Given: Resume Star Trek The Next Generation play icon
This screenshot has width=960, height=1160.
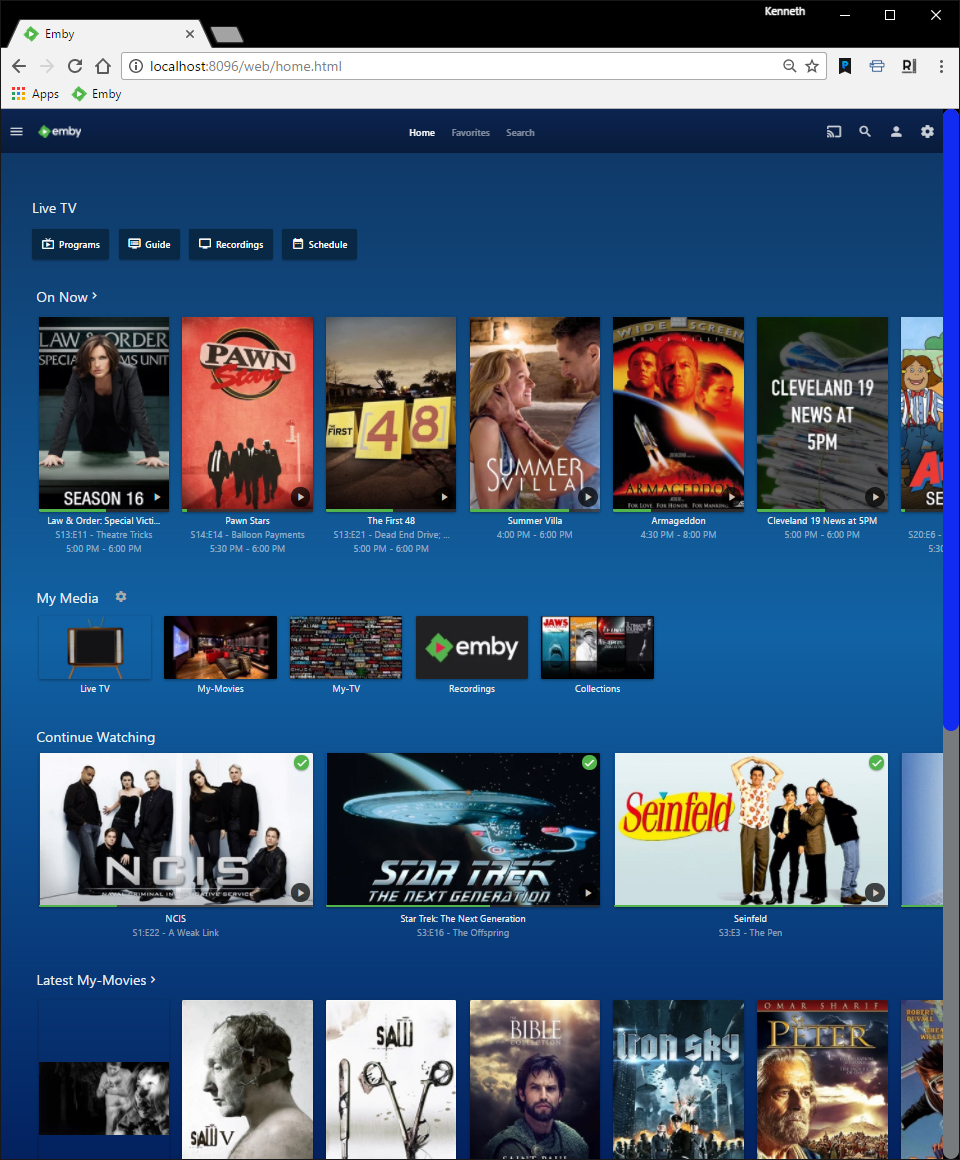Looking at the screenshot, I should (x=588, y=892).
